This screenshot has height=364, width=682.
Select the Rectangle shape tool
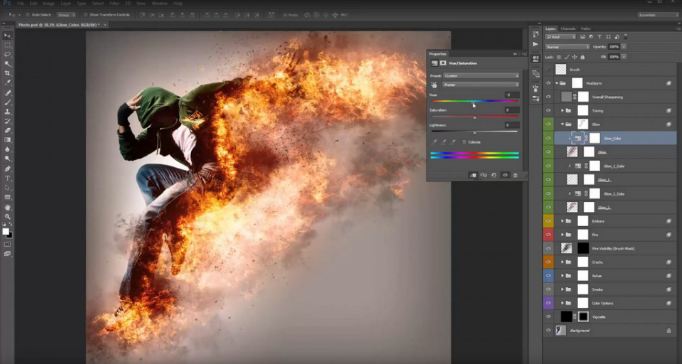pyautogui.click(x=7, y=197)
